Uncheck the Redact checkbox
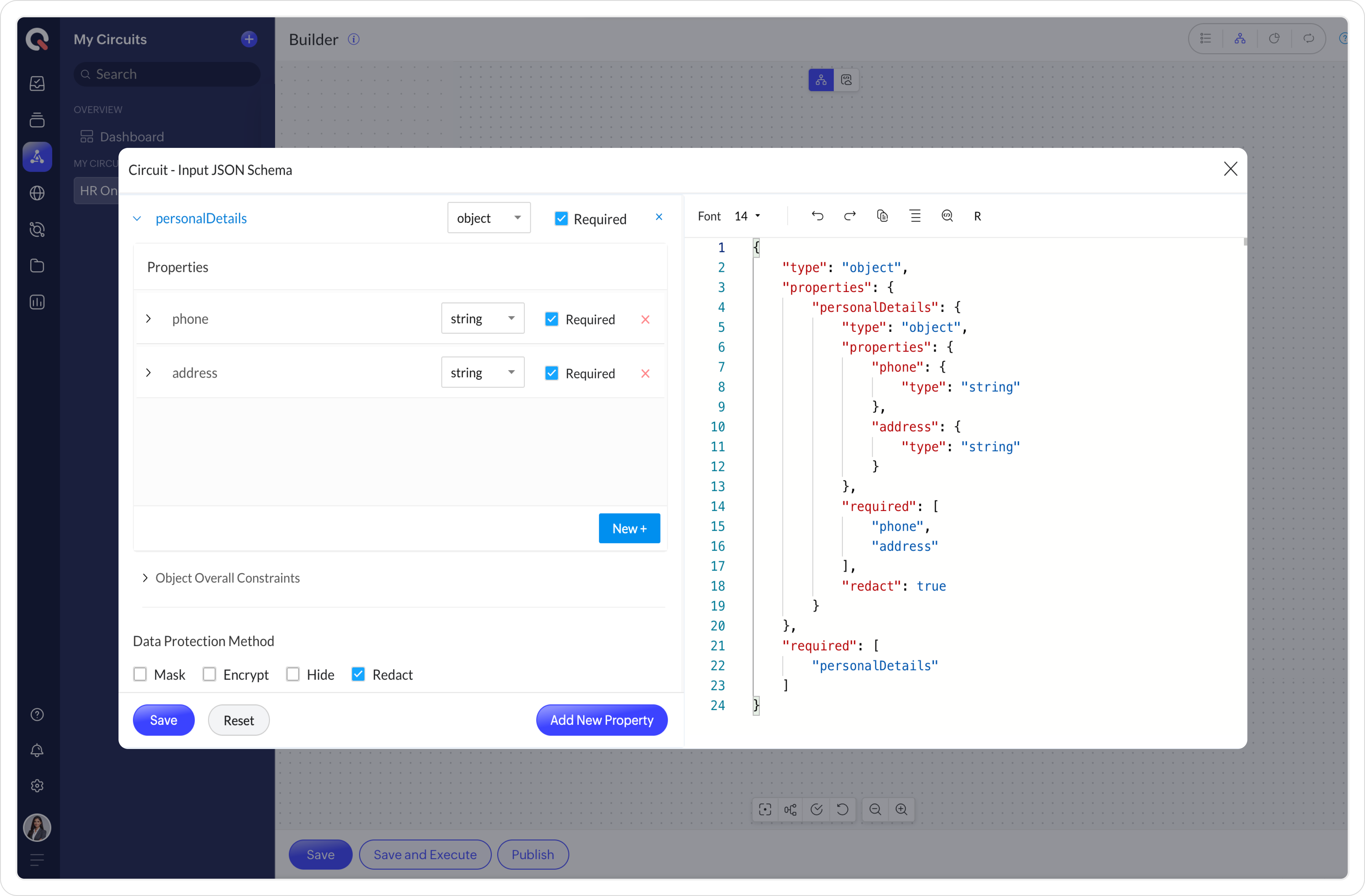 pos(358,674)
